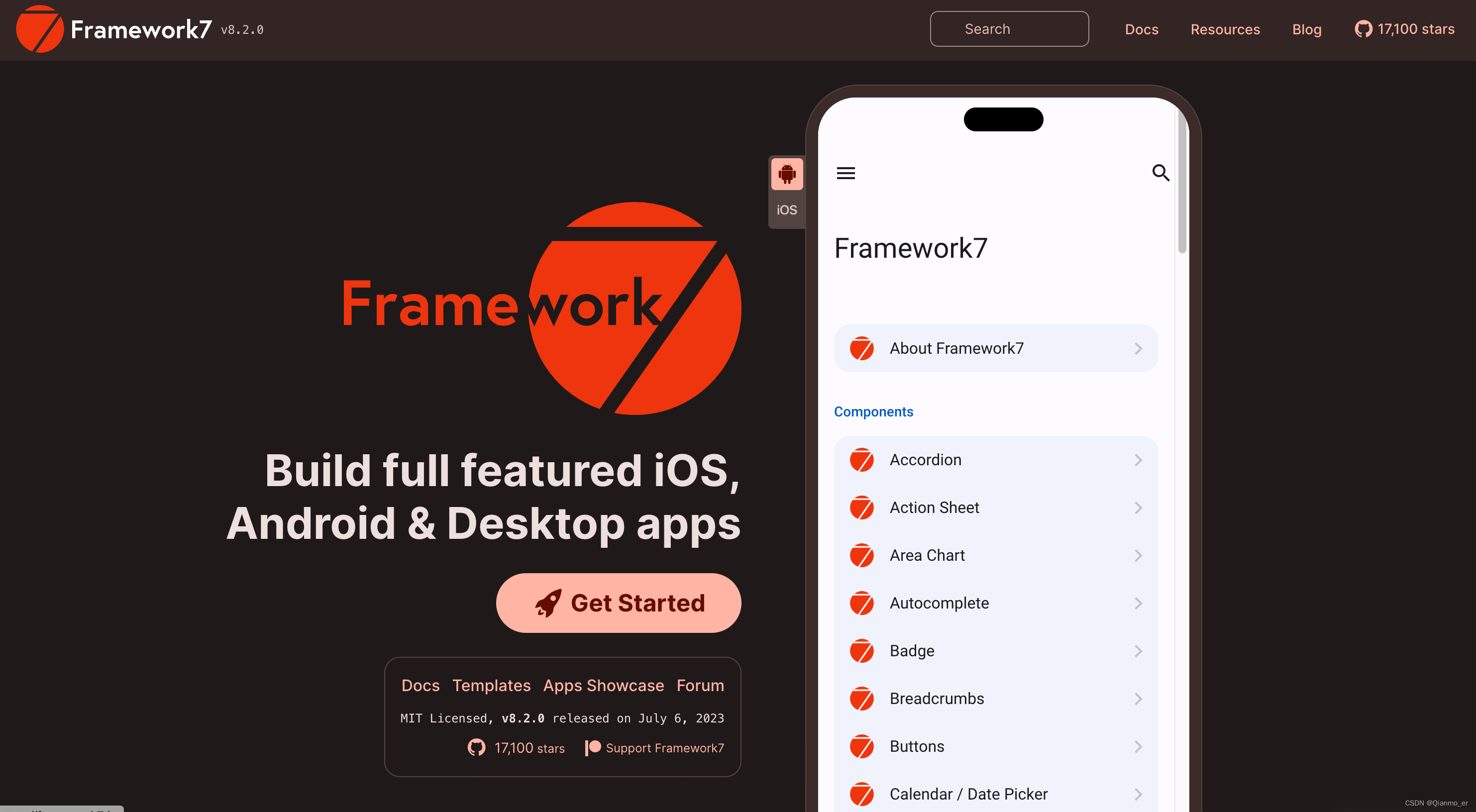Viewport: 1476px width, 812px height.
Task: Open the Resources menu item
Action: tap(1225, 28)
